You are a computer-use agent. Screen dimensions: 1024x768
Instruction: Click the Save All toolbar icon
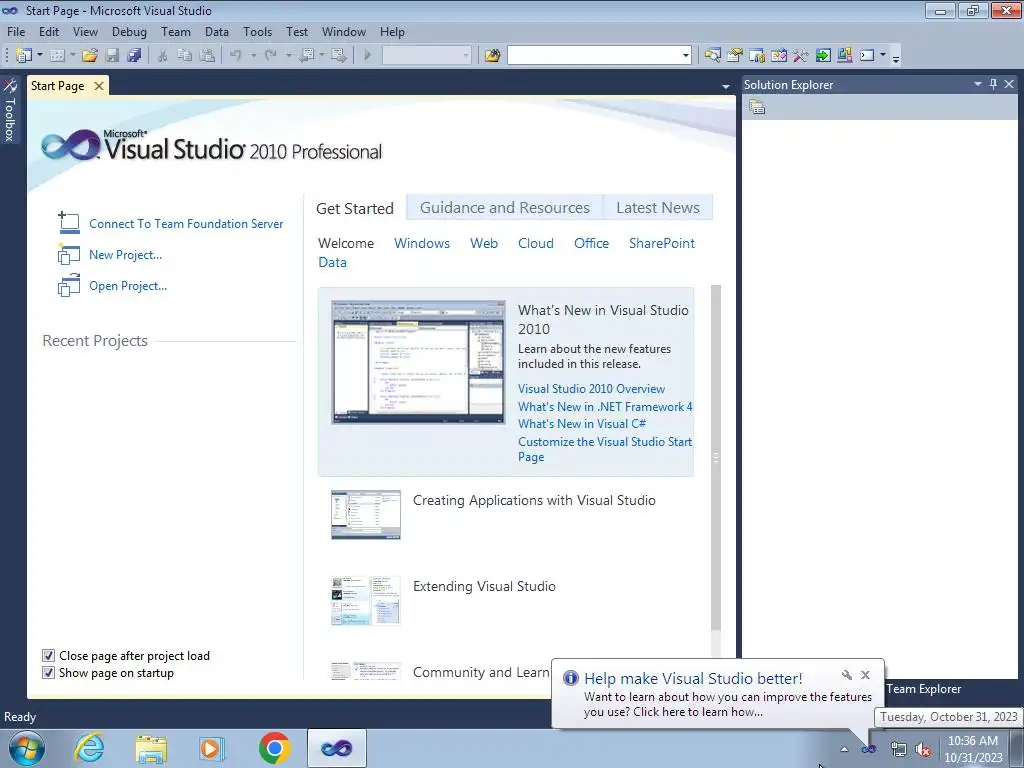coord(135,56)
